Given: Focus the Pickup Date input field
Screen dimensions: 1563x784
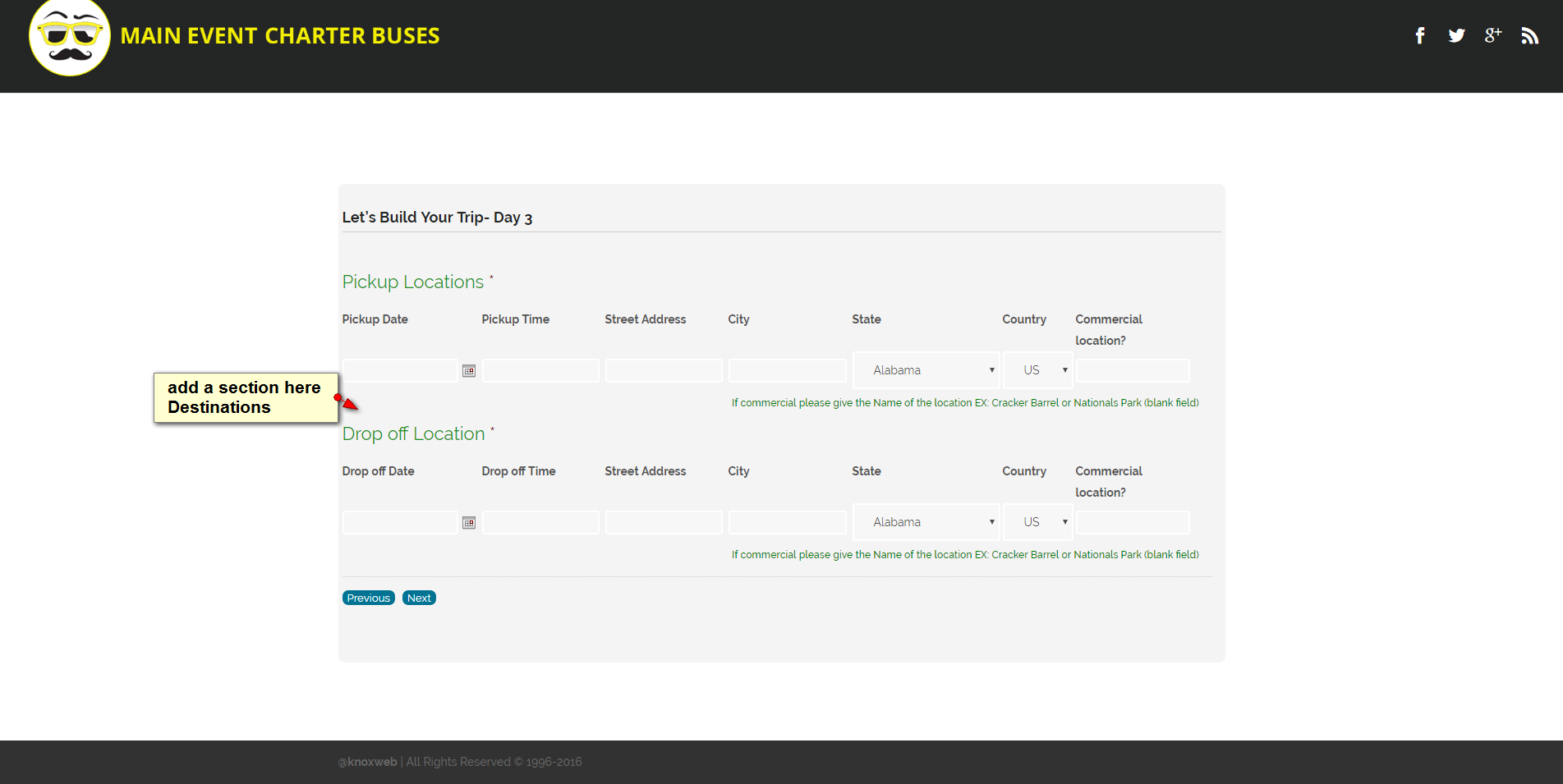Looking at the screenshot, I should [x=400, y=370].
